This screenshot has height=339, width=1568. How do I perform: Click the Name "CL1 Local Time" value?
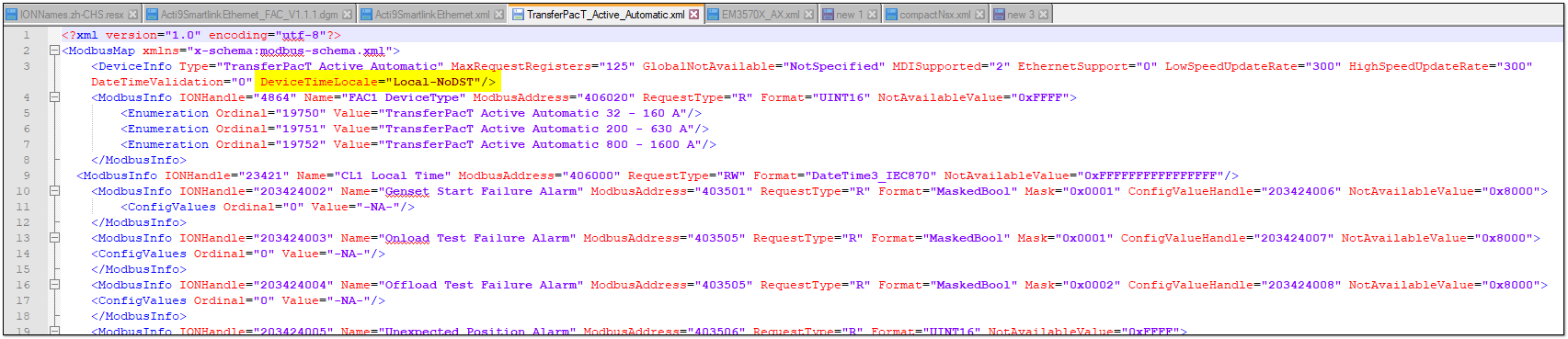tap(395, 175)
